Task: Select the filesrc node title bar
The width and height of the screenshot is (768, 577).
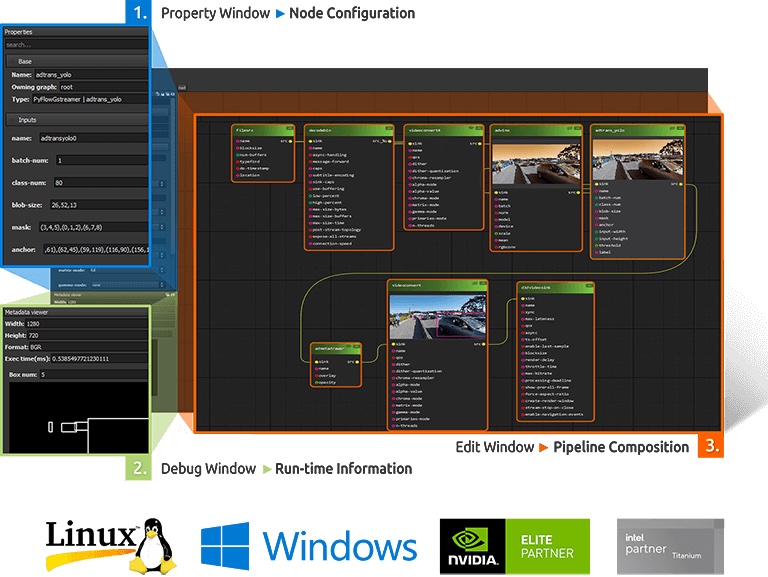Action: coord(263,130)
